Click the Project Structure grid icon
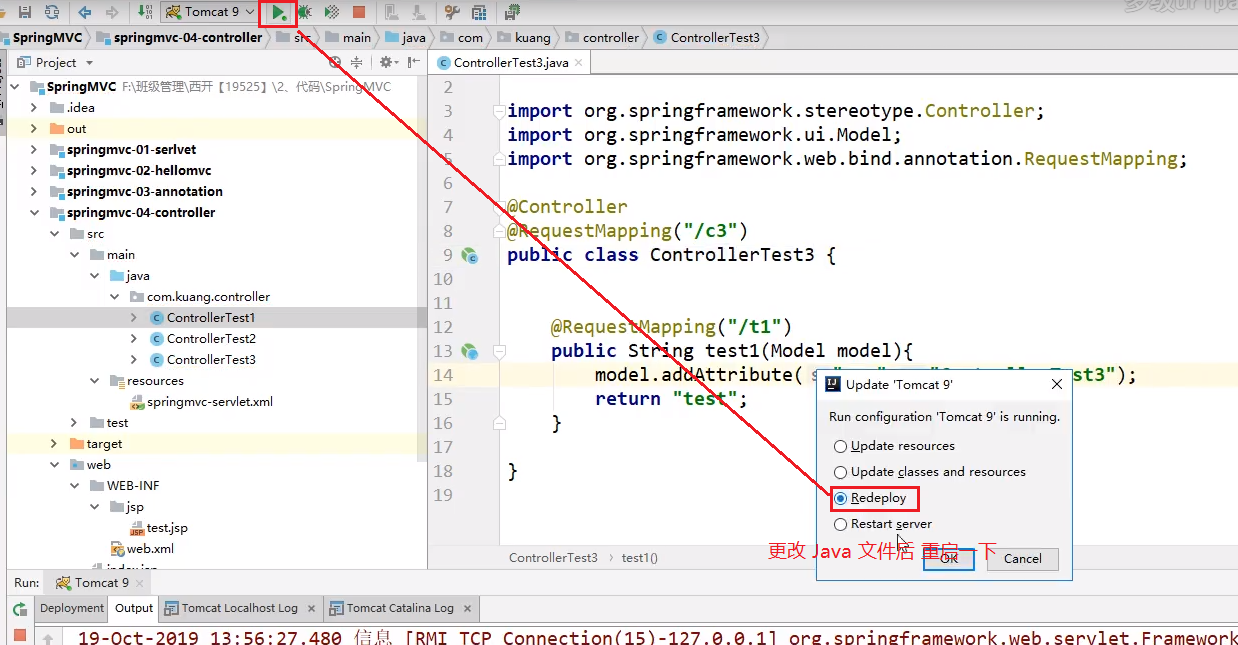The height and width of the screenshot is (645, 1238). [x=479, y=12]
